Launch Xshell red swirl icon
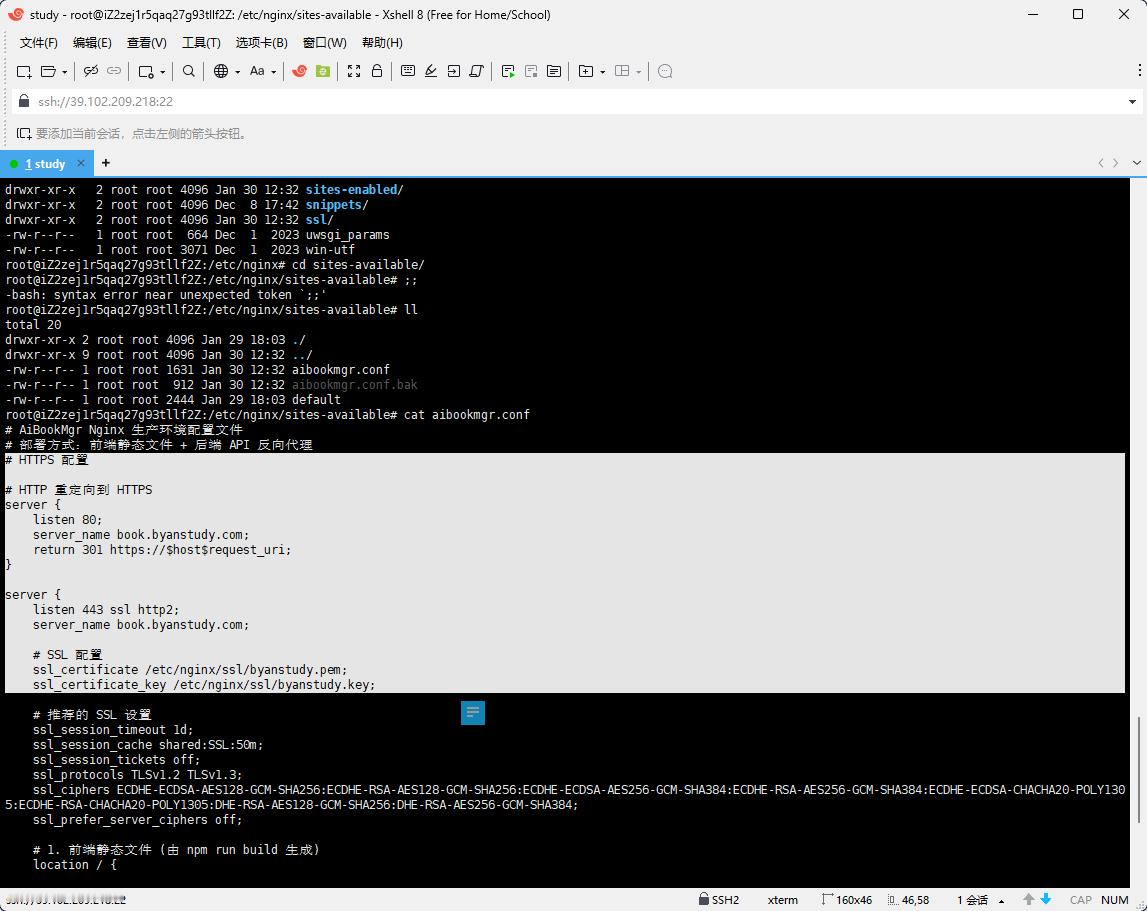Image resolution: width=1147 pixels, height=911 pixels. pos(299,71)
